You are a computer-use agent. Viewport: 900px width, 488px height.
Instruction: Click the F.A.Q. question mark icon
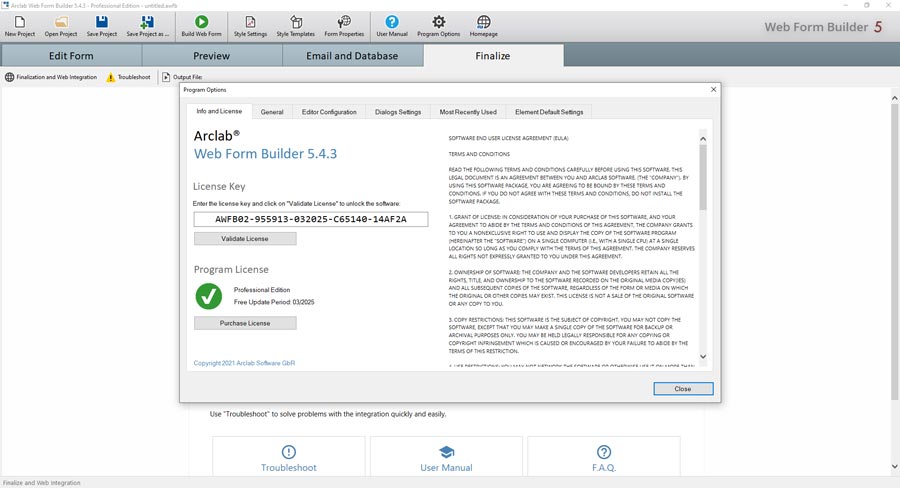(604, 452)
